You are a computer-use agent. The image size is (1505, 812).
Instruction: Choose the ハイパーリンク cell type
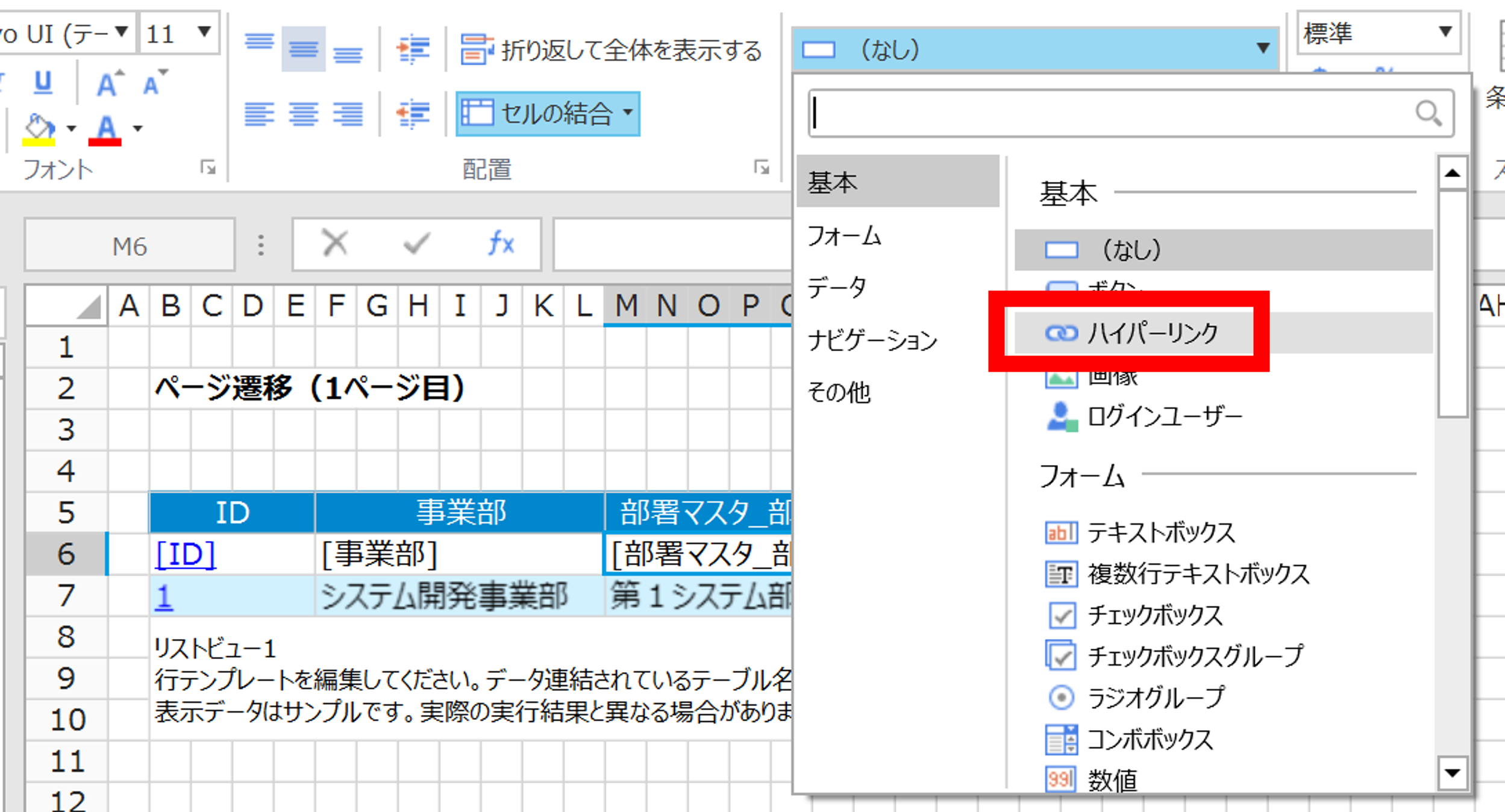(x=1151, y=333)
